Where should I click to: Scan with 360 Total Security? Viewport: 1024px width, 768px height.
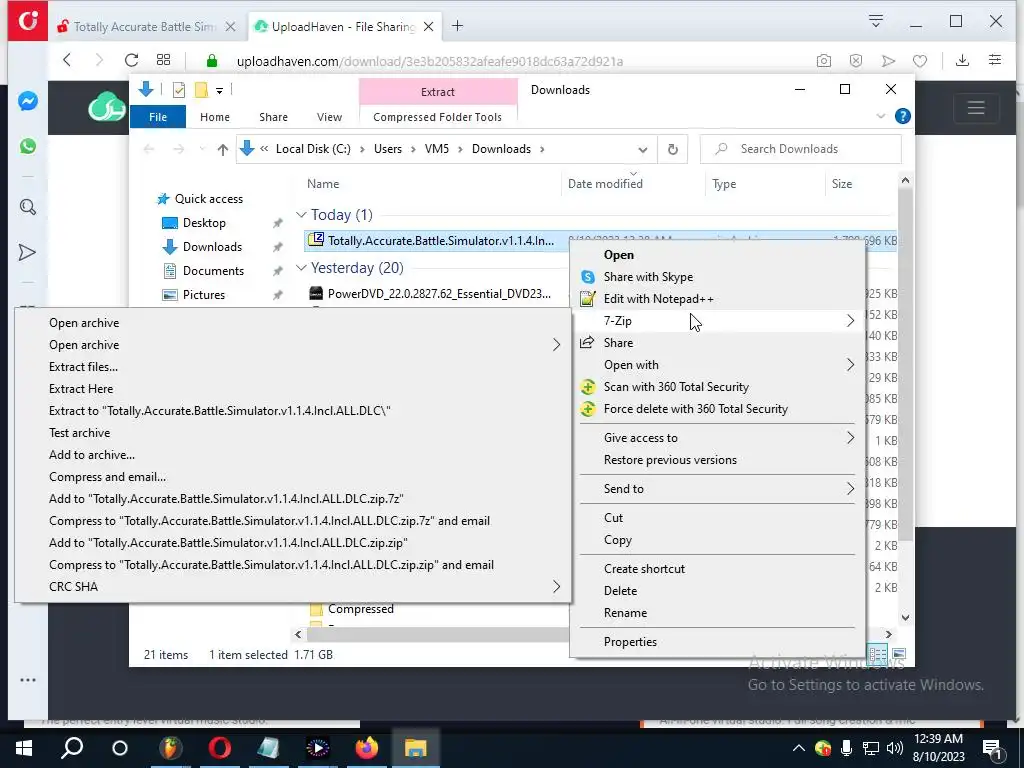click(716, 387)
